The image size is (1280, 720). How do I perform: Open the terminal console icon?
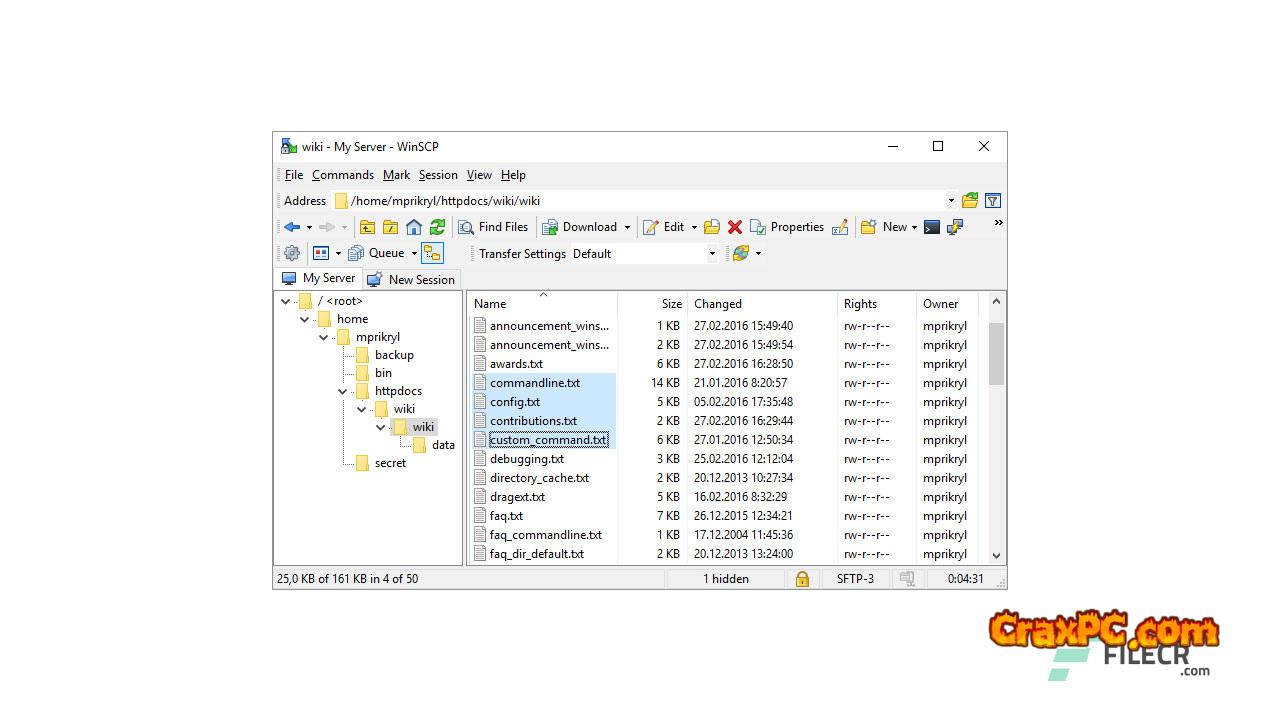pyautogui.click(x=932, y=227)
